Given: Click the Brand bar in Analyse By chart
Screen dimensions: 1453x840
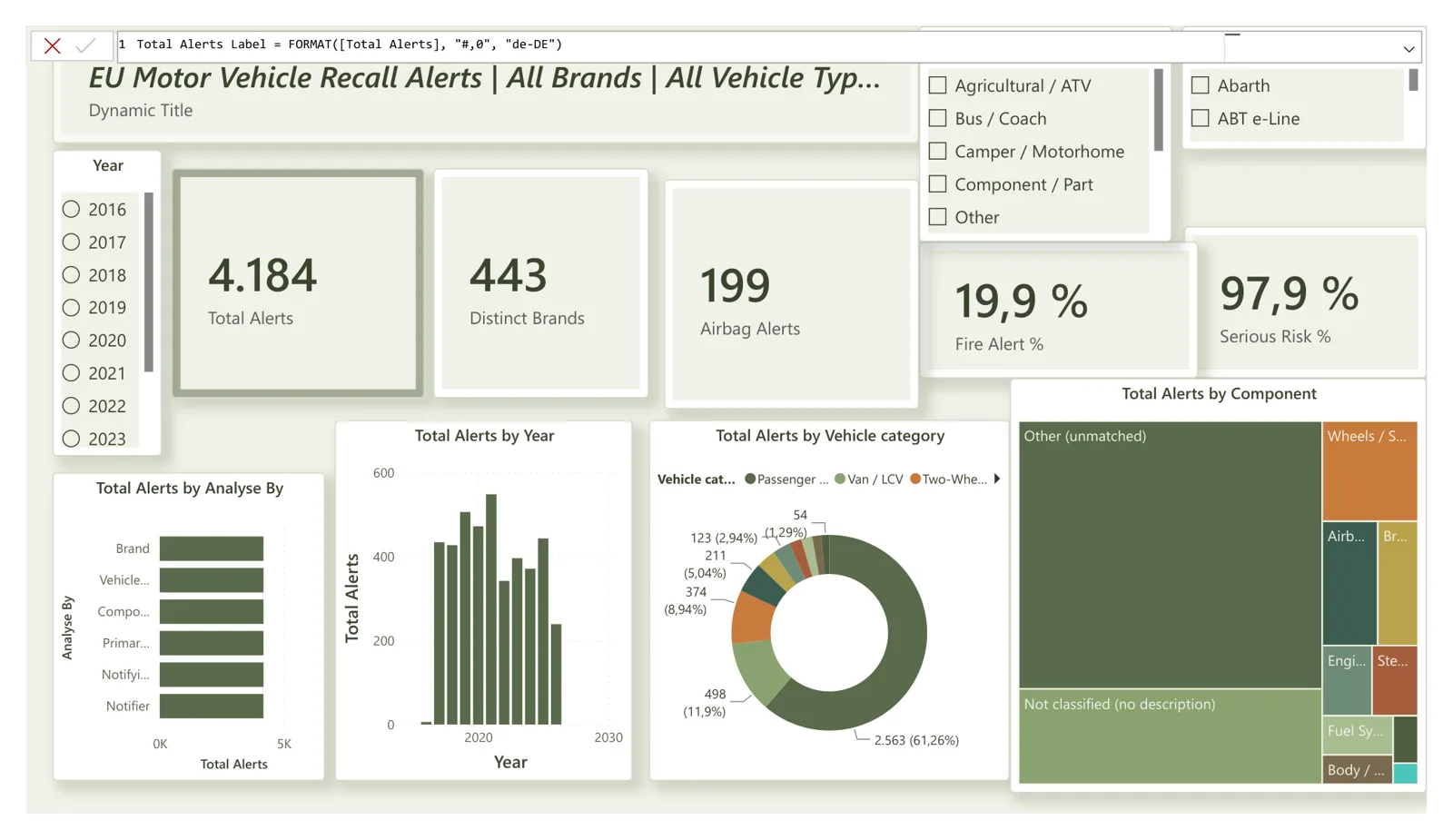Looking at the screenshot, I should point(212,548).
